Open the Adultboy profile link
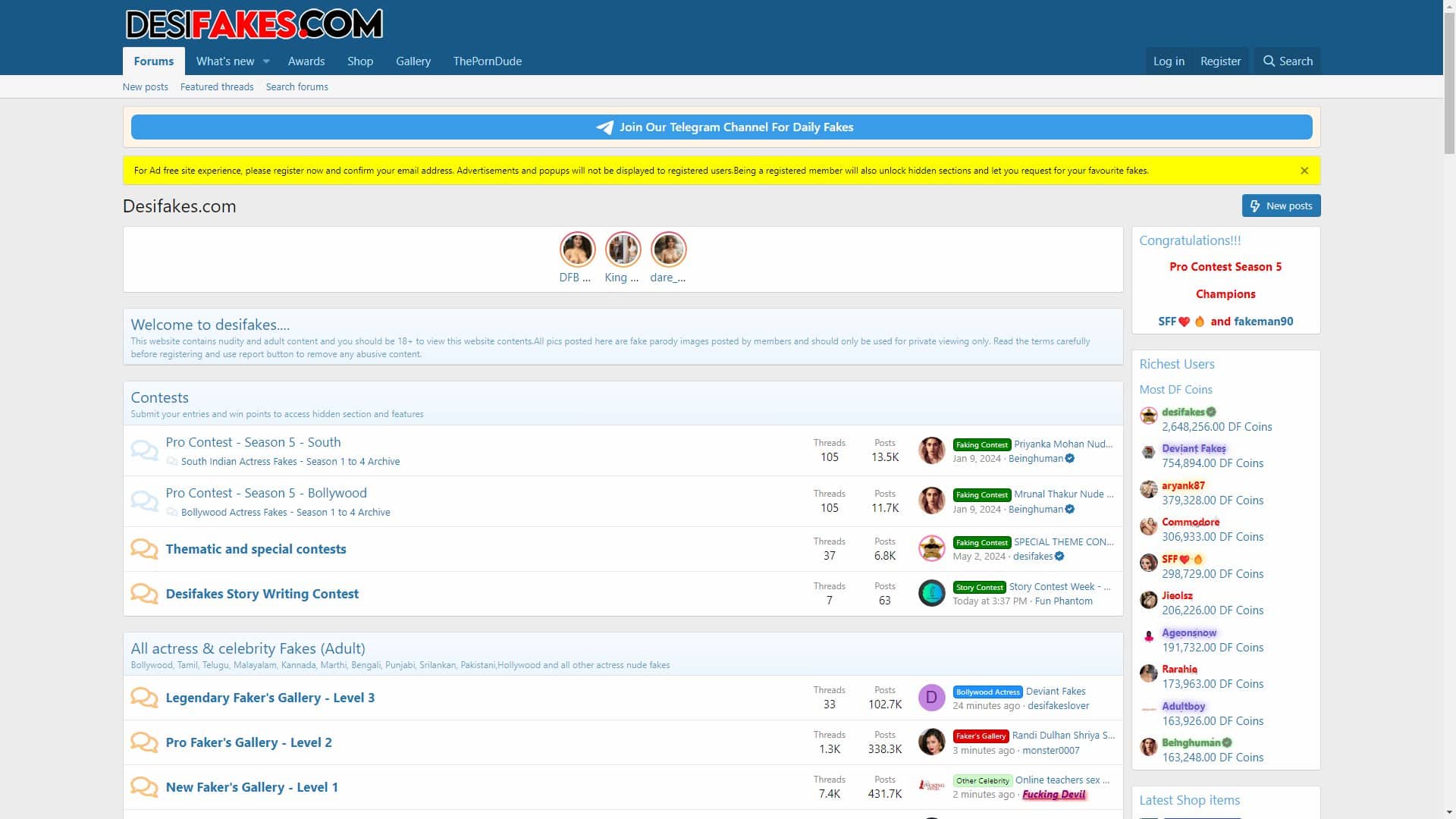Screen dimensions: 1456x819 (x=1183, y=707)
